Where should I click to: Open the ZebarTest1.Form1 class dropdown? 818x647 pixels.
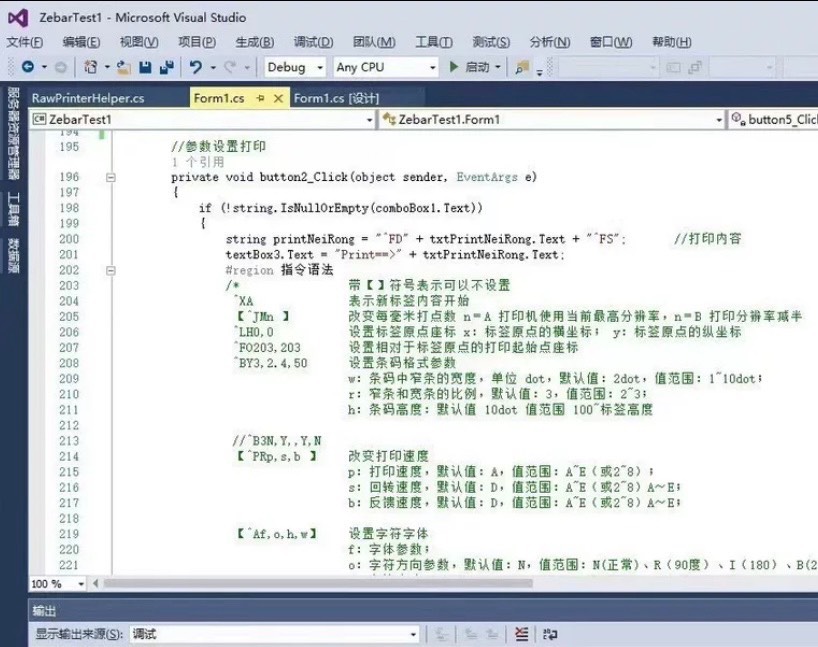[x=552, y=119]
